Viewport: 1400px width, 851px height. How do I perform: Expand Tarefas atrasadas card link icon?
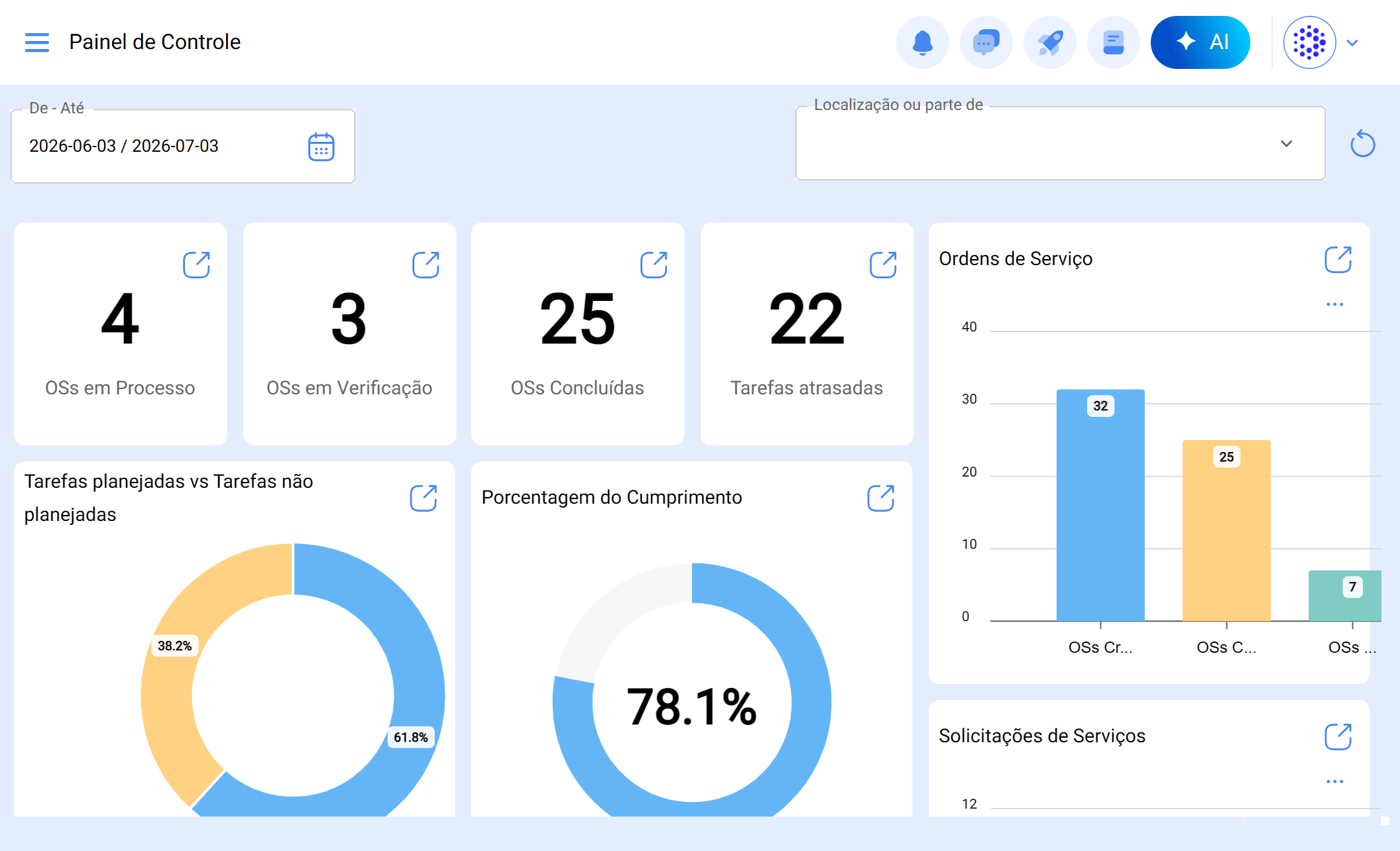[884, 264]
